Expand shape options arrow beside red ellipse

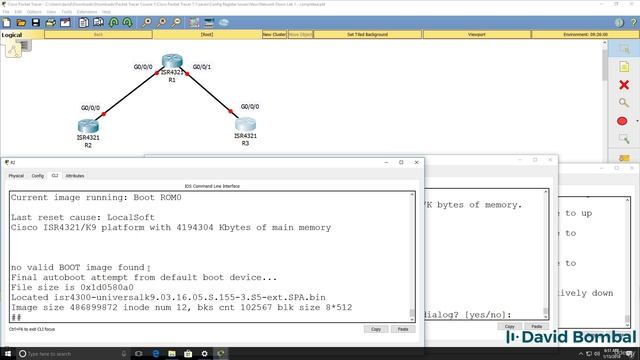637,121
